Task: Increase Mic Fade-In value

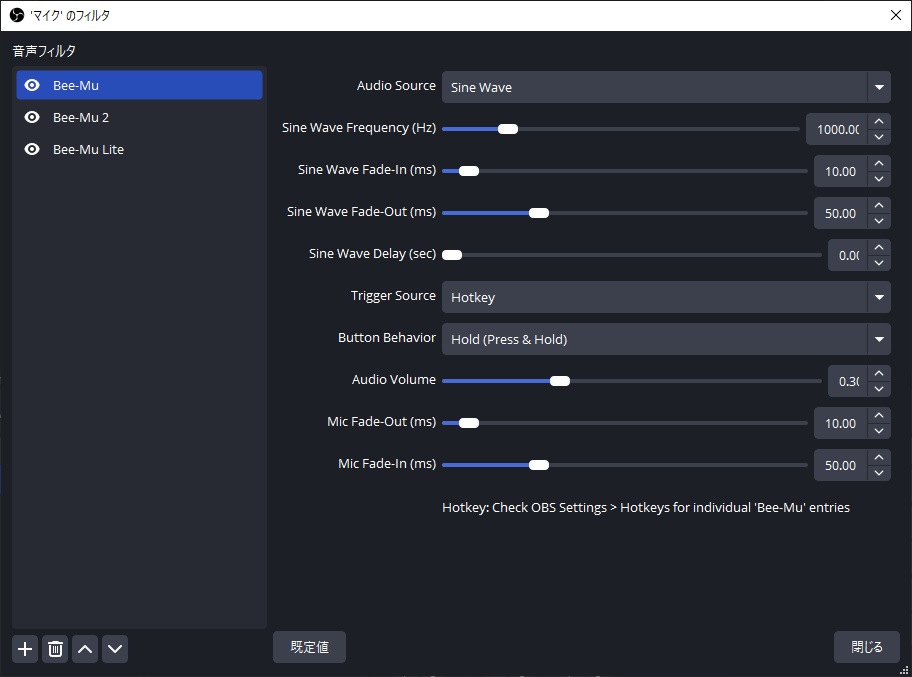Action: 879,457
